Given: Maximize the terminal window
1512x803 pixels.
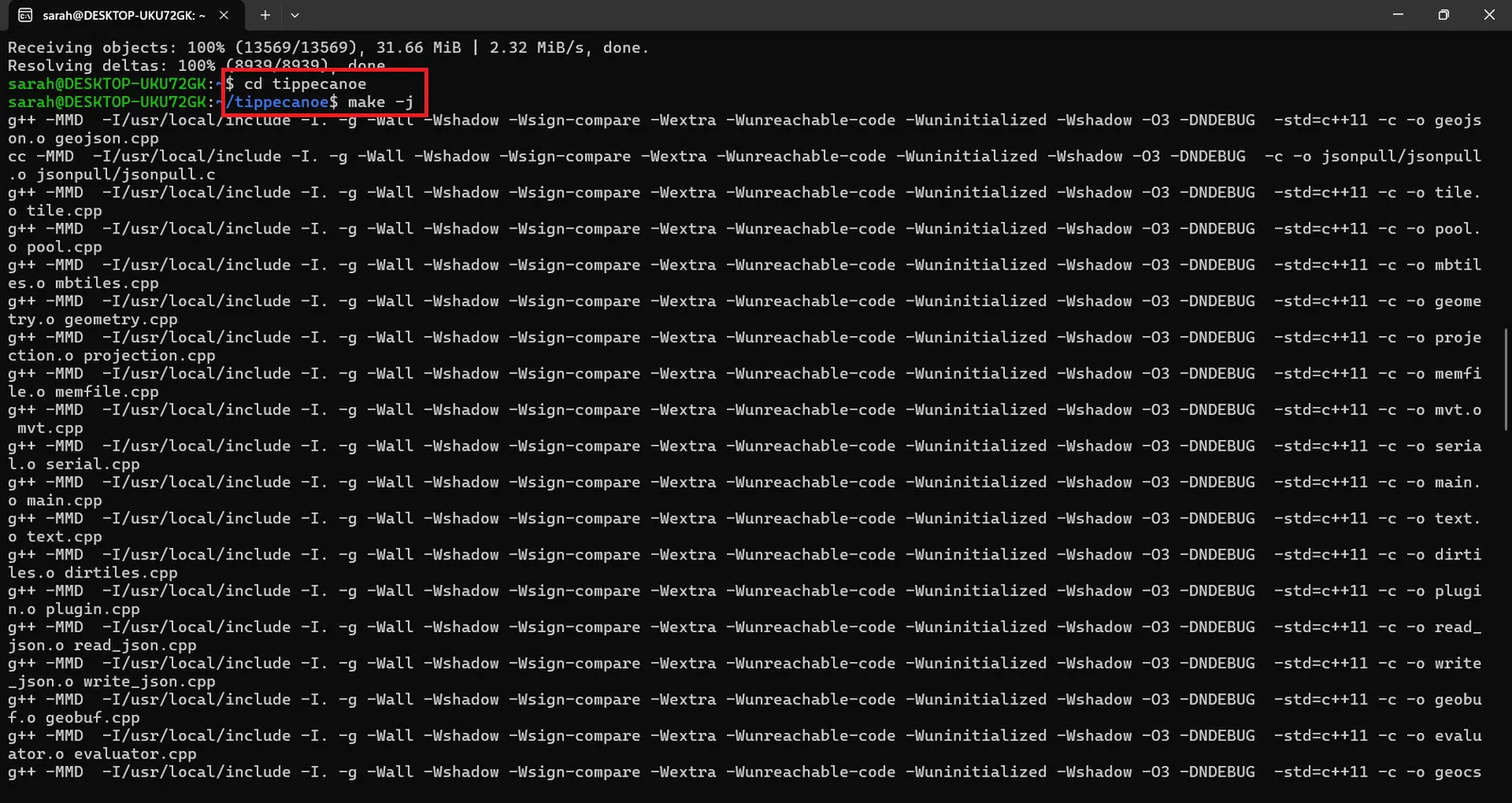Looking at the screenshot, I should pos(1443,15).
